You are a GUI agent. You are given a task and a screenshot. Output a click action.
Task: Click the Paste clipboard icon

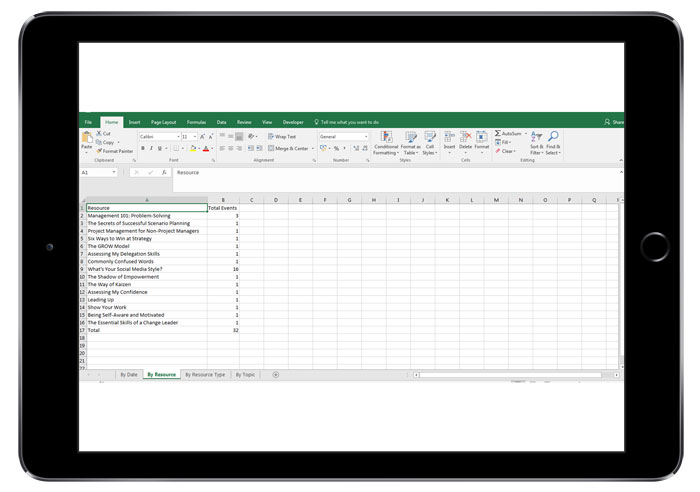point(87,137)
